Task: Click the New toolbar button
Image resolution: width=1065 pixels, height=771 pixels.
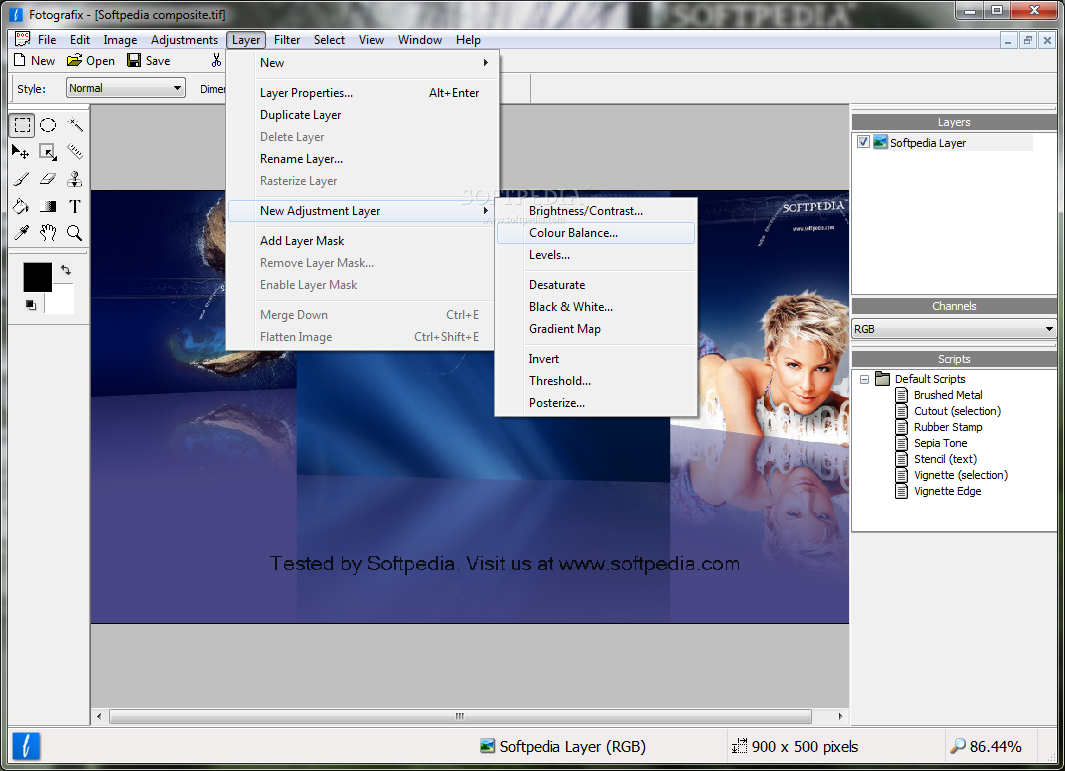Action: pos(35,60)
